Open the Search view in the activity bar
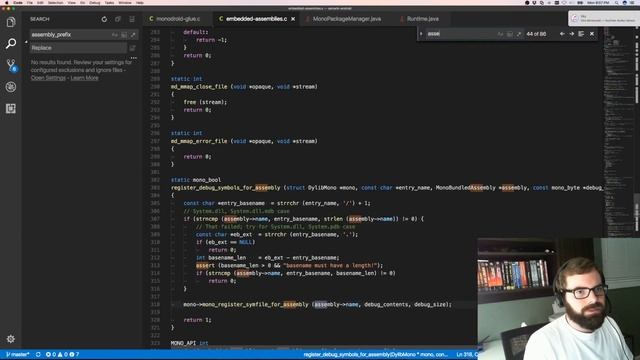The width and height of the screenshot is (640, 360). [11, 43]
